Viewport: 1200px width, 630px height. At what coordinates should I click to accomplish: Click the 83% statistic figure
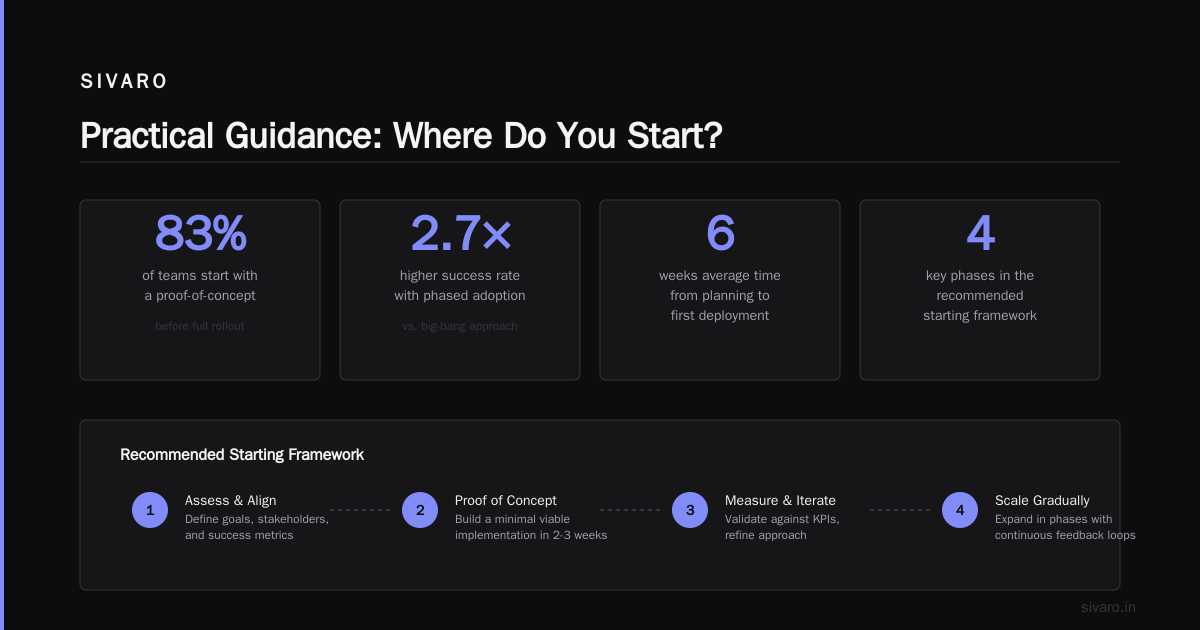coord(200,233)
